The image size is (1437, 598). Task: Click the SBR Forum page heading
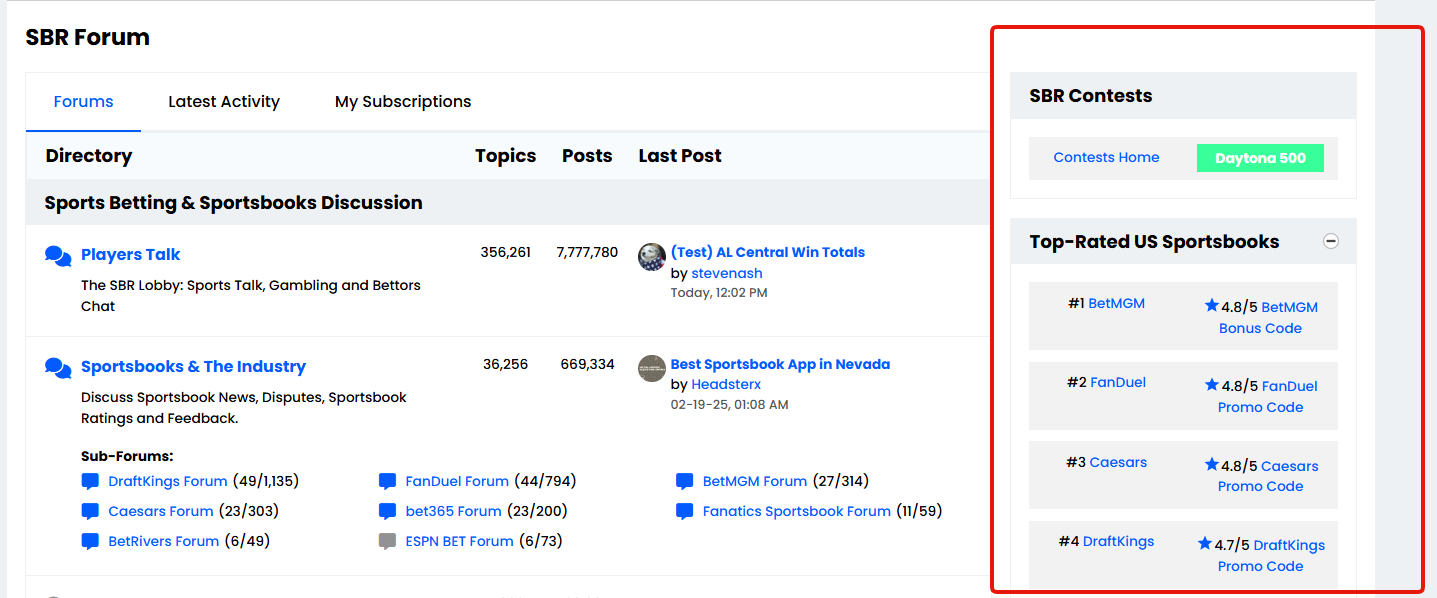coord(88,38)
